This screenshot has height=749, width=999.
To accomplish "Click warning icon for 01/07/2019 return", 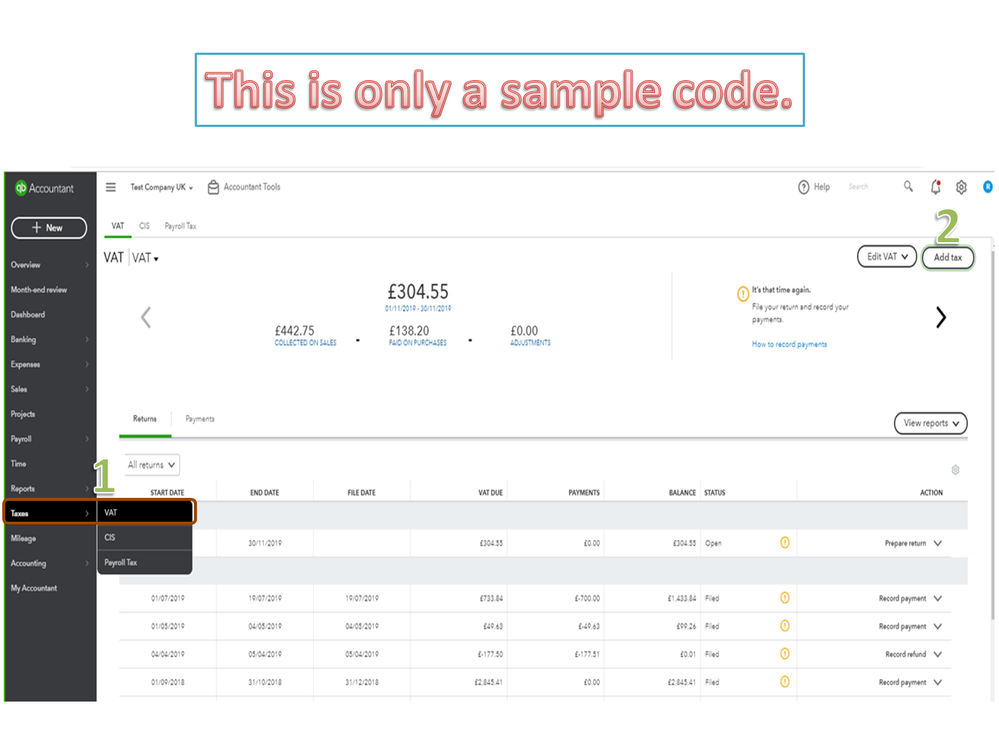I will [785, 598].
